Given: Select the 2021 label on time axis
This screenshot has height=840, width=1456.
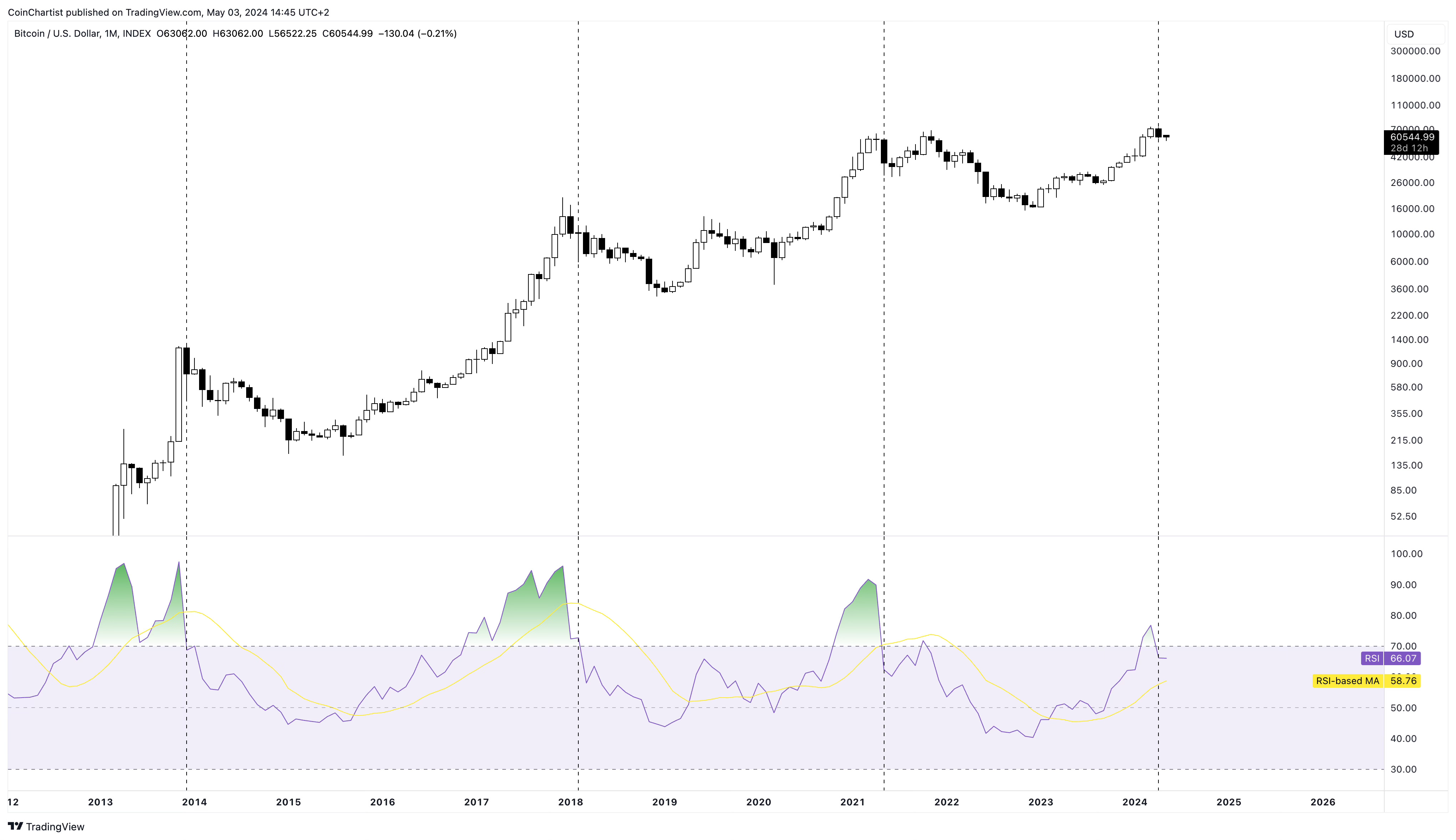Looking at the screenshot, I should point(852,802).
